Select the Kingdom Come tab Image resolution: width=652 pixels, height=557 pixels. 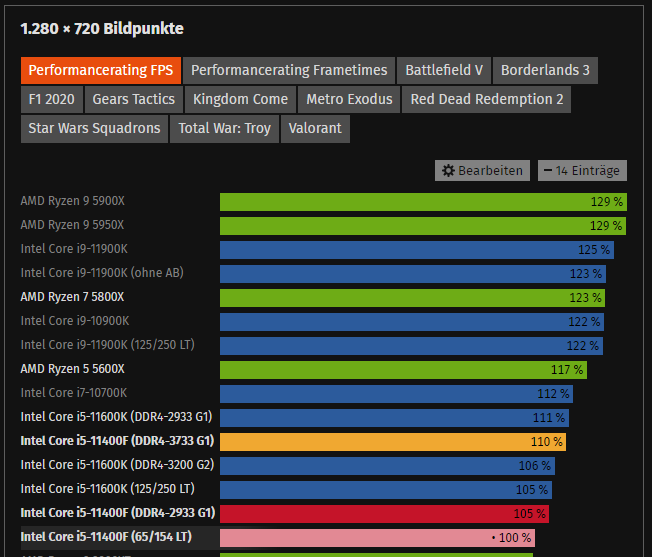click(x=240, y=99)
